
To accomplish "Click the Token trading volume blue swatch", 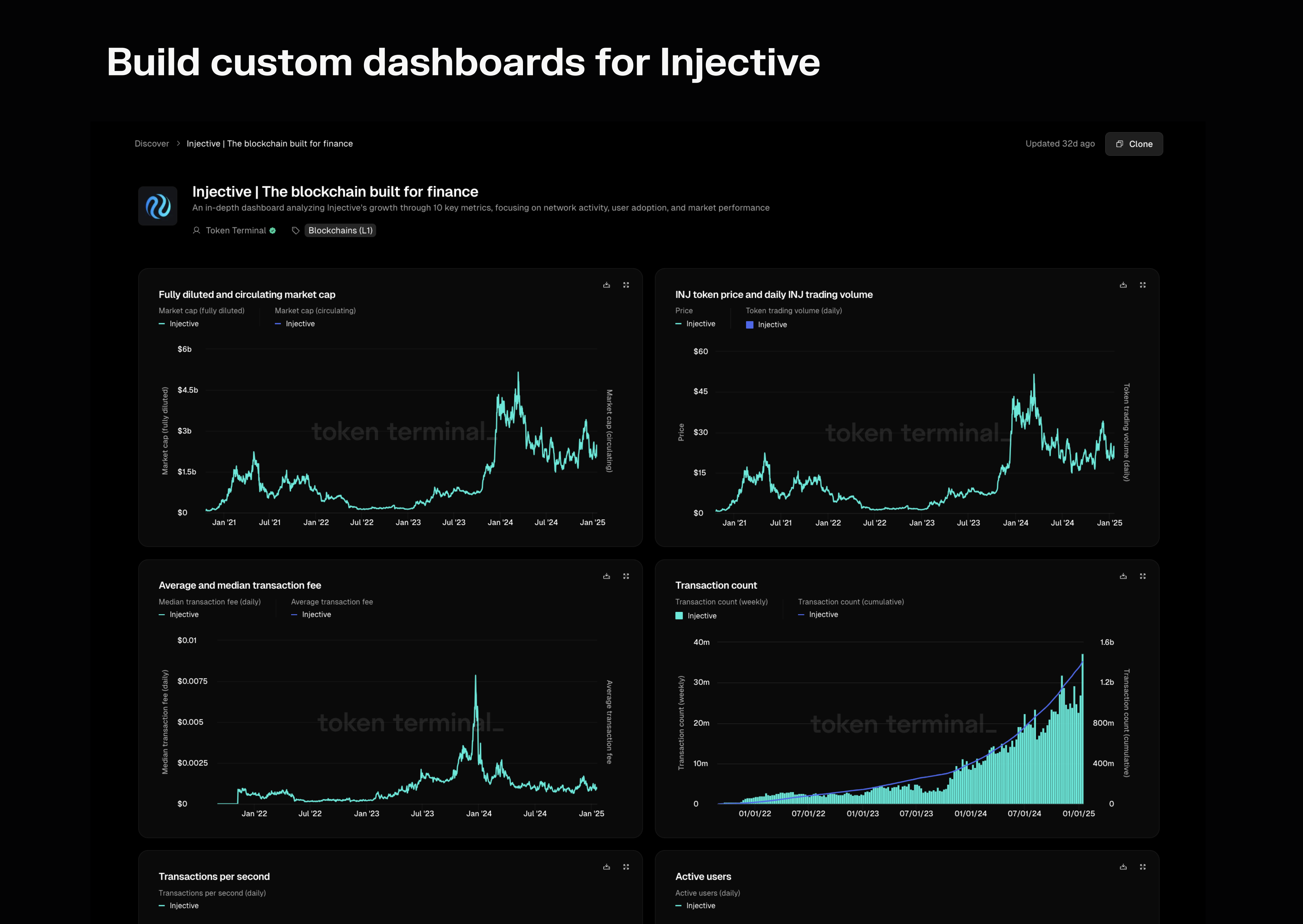I will click(750, 325).
